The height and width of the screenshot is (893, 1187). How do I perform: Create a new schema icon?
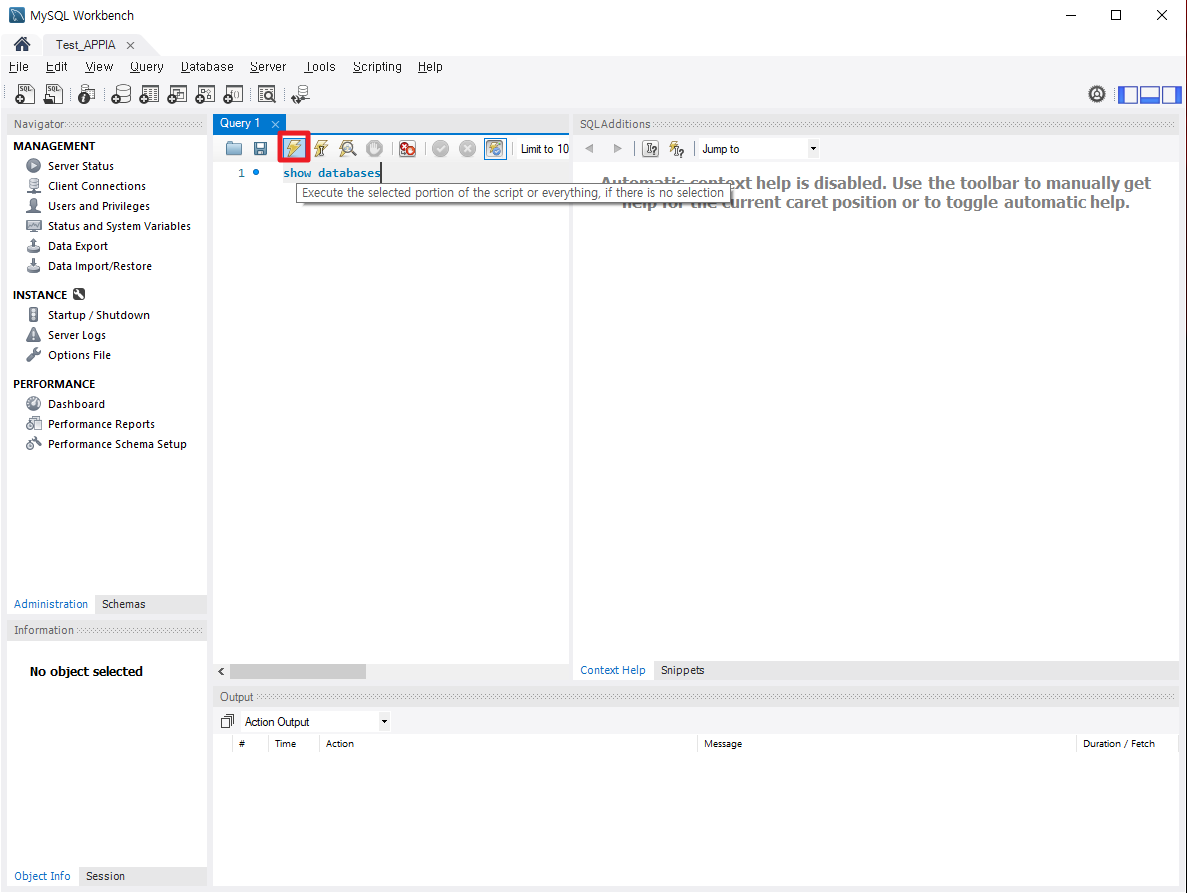pyautogui.click(x=121, y=94)
